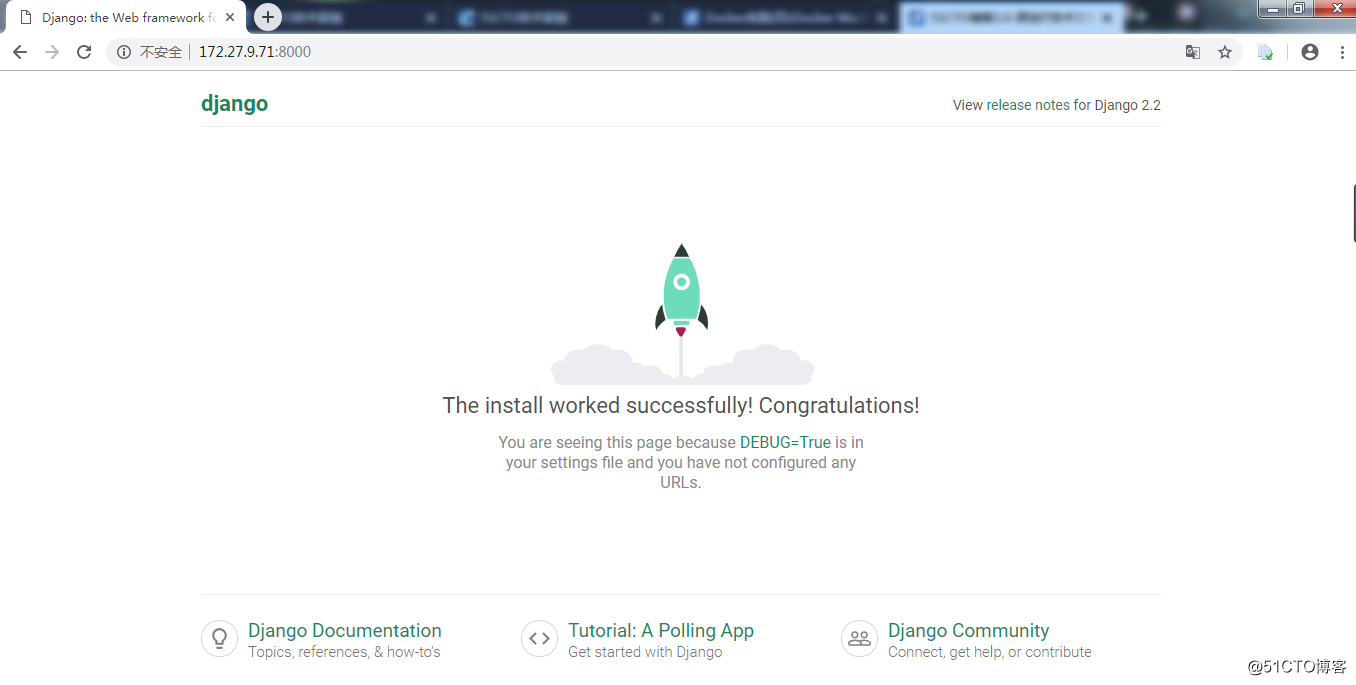Open Django Documentation link
Viewport: 1356px width, 685px height.
(344, 631)
